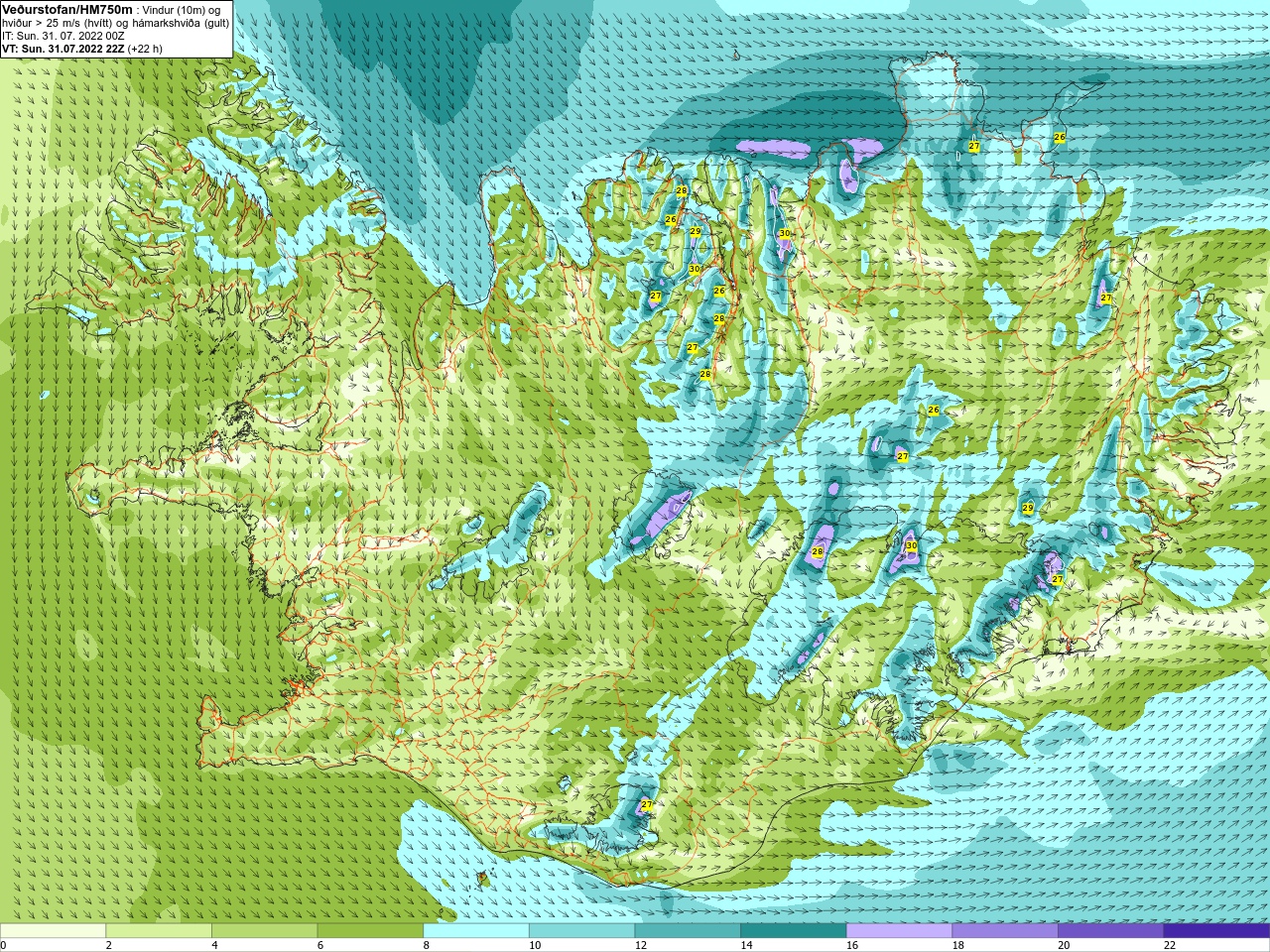Click the Veðurstofan/HM750m title text
The image size is (1270, 952).
(x=66, y=9)
